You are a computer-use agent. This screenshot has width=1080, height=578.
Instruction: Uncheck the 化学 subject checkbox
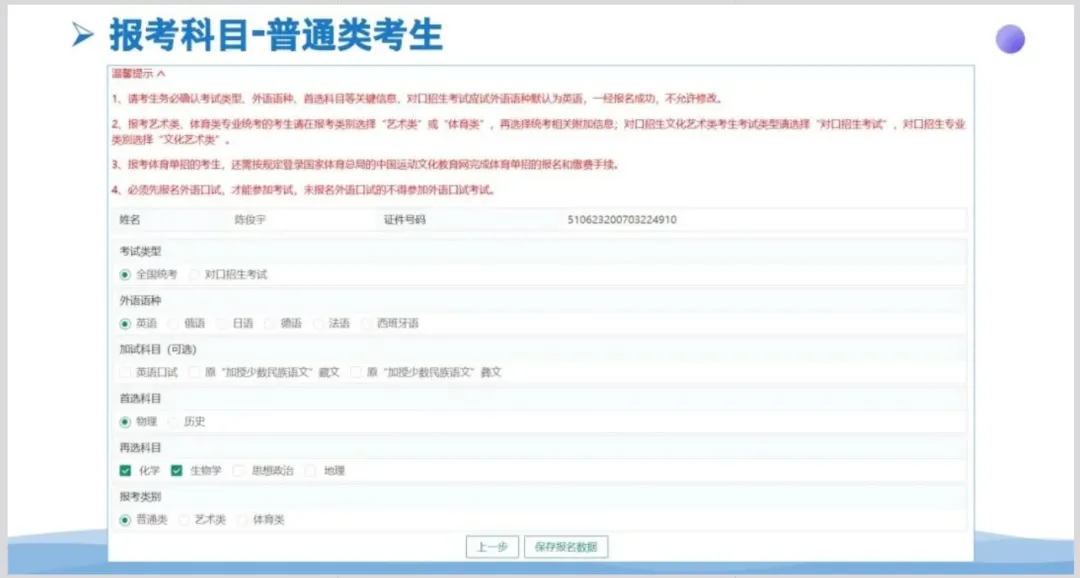125,471
